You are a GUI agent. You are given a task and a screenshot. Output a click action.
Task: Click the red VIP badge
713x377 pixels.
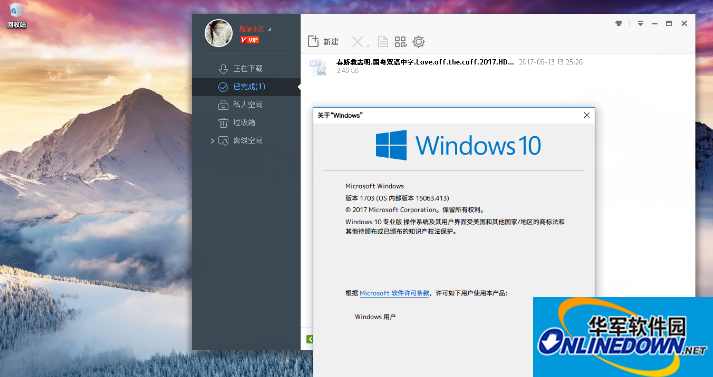point(250,40)
